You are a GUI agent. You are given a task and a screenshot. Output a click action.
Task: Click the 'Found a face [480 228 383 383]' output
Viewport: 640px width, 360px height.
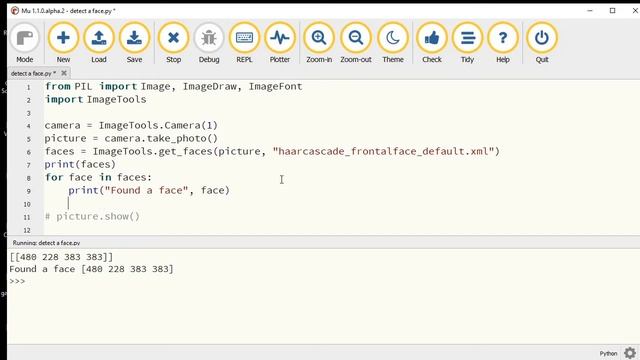click(91, 269)
